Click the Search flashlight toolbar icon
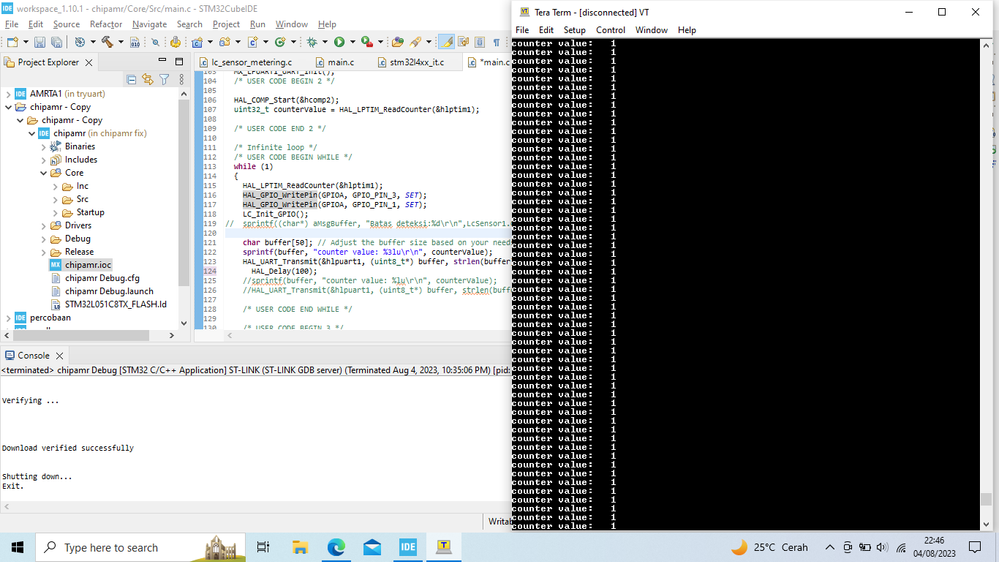 [415, 42]
